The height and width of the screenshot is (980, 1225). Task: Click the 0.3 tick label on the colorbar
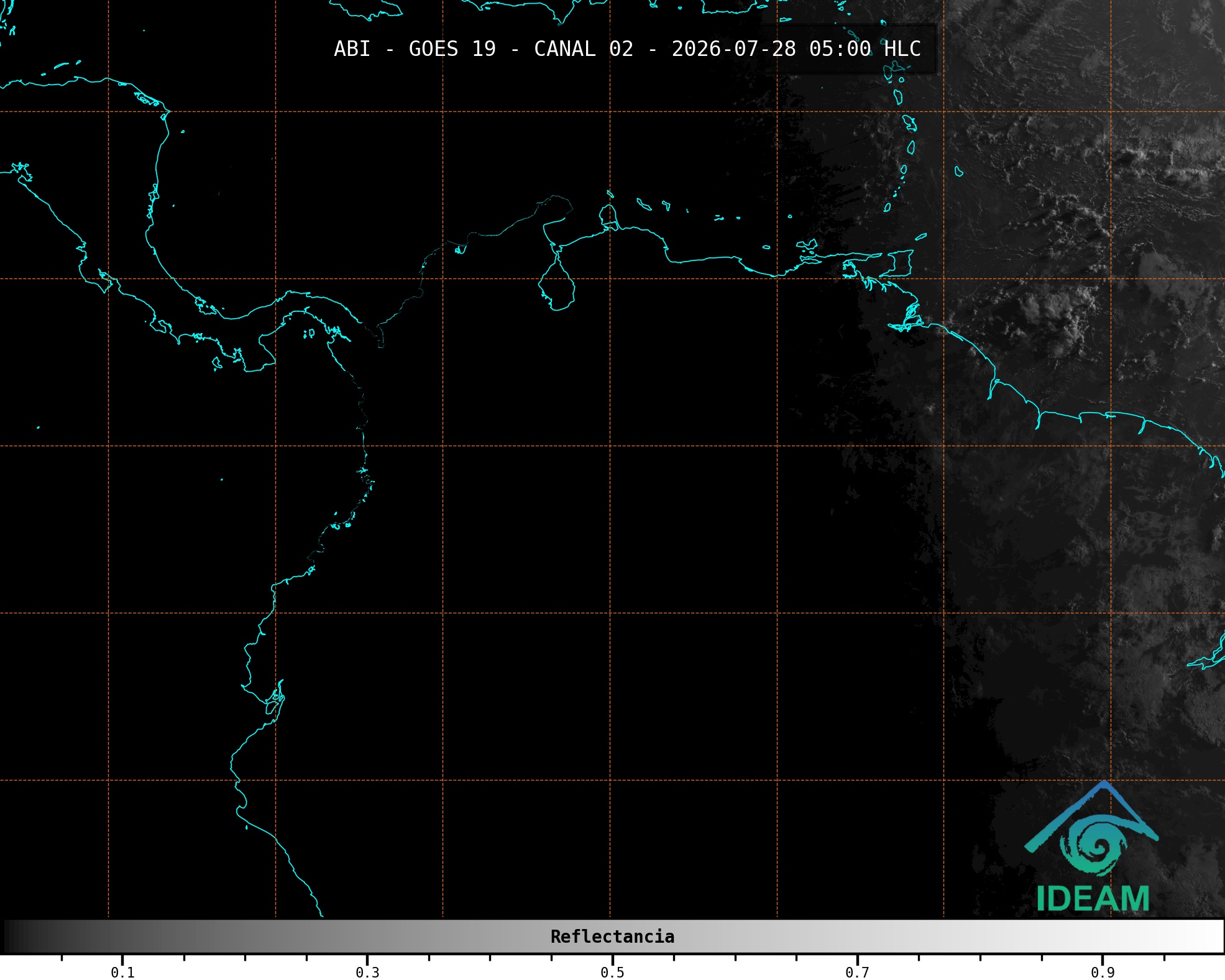tap(367, 973)
